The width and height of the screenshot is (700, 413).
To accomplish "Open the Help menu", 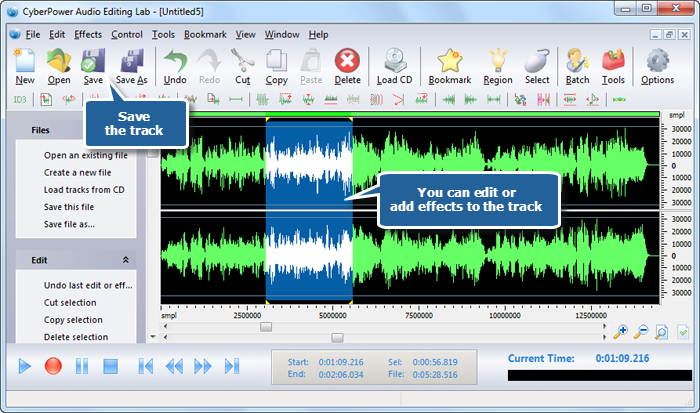I will point(318,34).
